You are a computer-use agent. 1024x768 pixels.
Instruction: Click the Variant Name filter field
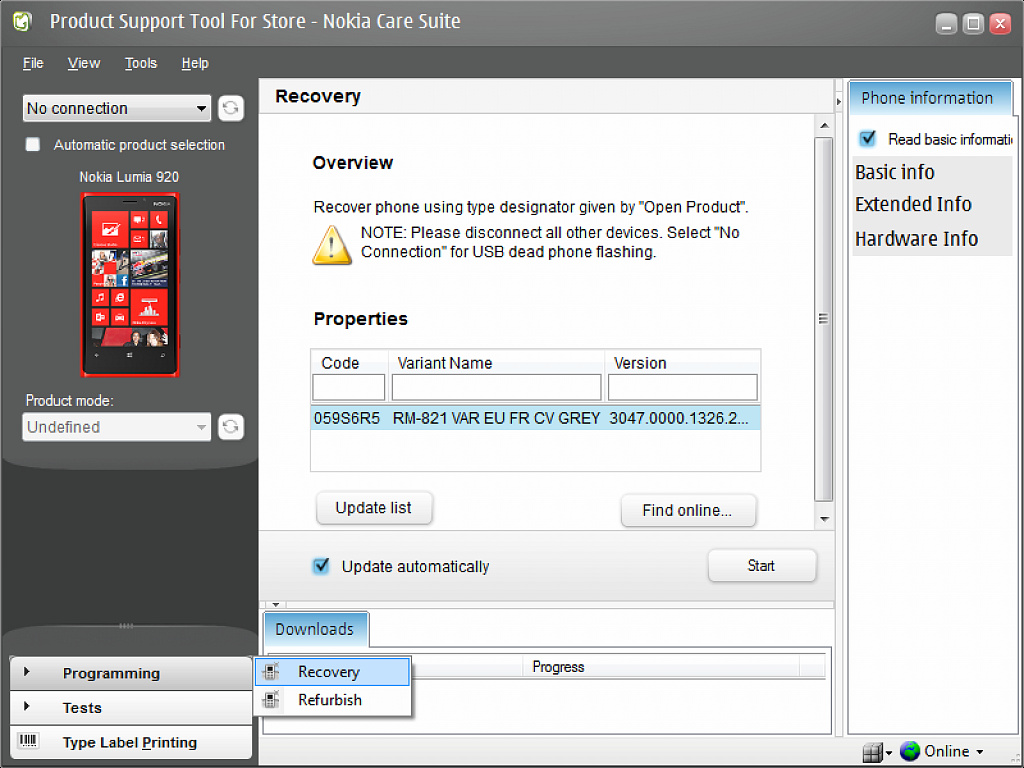pyautogui.click(x=496, y=387)
